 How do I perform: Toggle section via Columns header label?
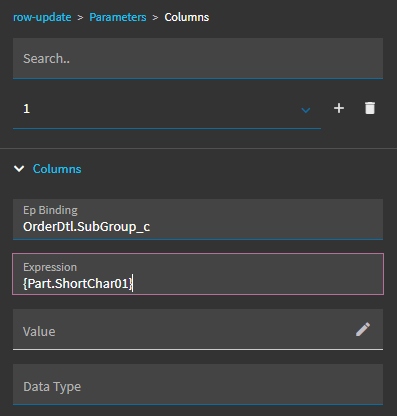coord(57,169)
